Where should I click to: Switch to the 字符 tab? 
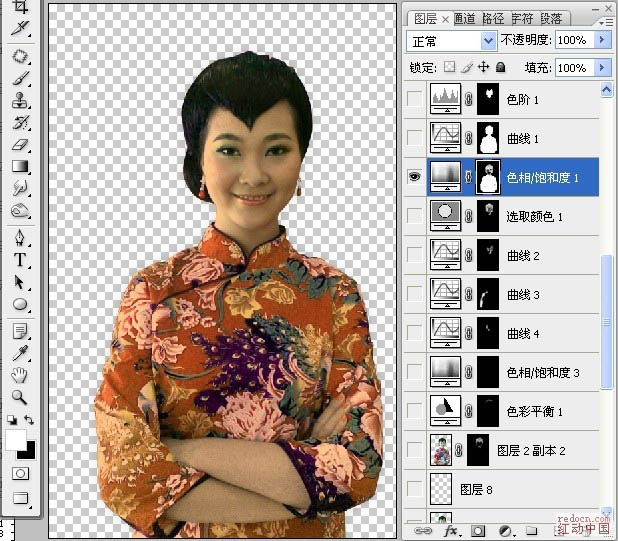pyautogui.click(x=522, y=19)
